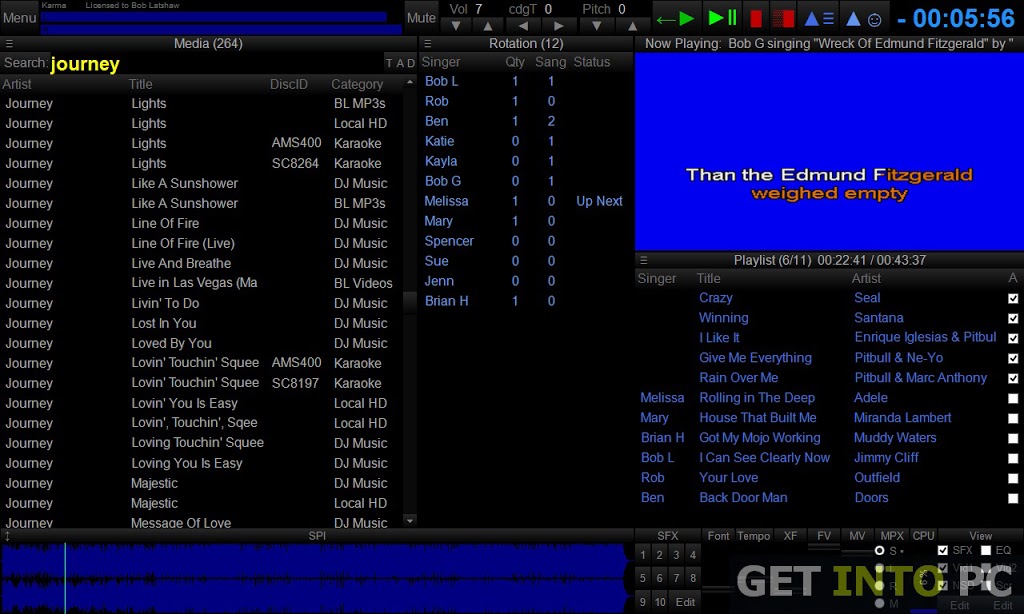Raise the pitch with Pitch up arrow
This screenshot has height=614, width=1024.
point(632,26)
